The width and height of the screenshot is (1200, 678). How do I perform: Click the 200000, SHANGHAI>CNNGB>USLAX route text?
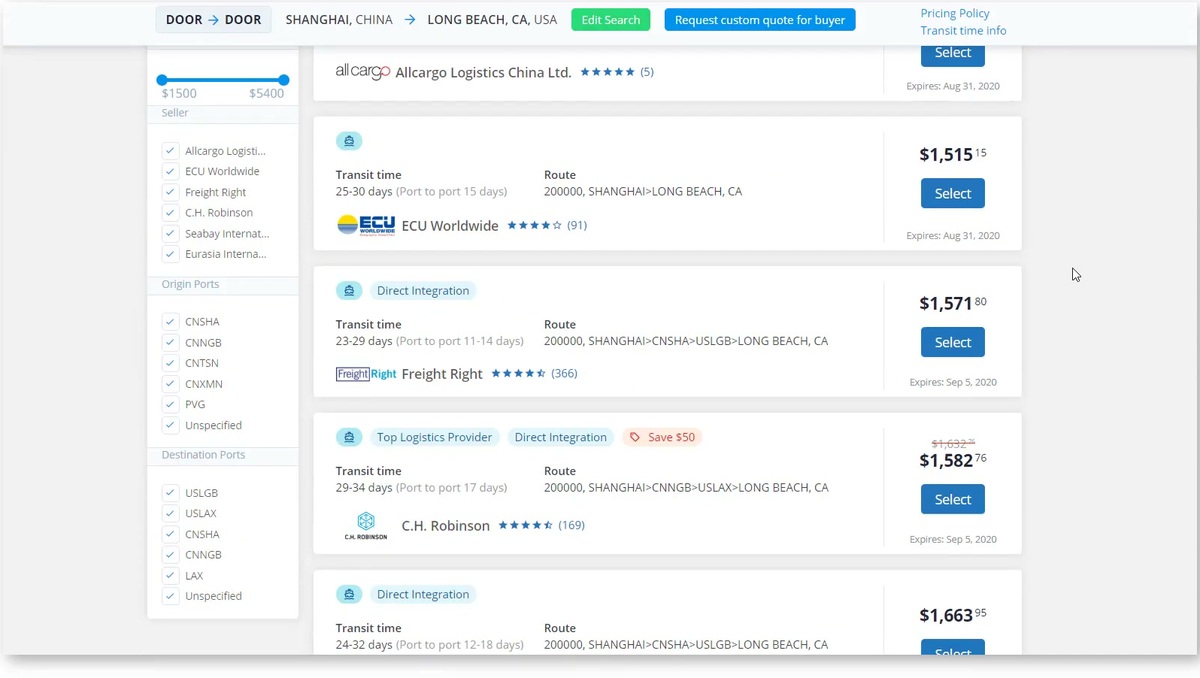coord(686,488)
